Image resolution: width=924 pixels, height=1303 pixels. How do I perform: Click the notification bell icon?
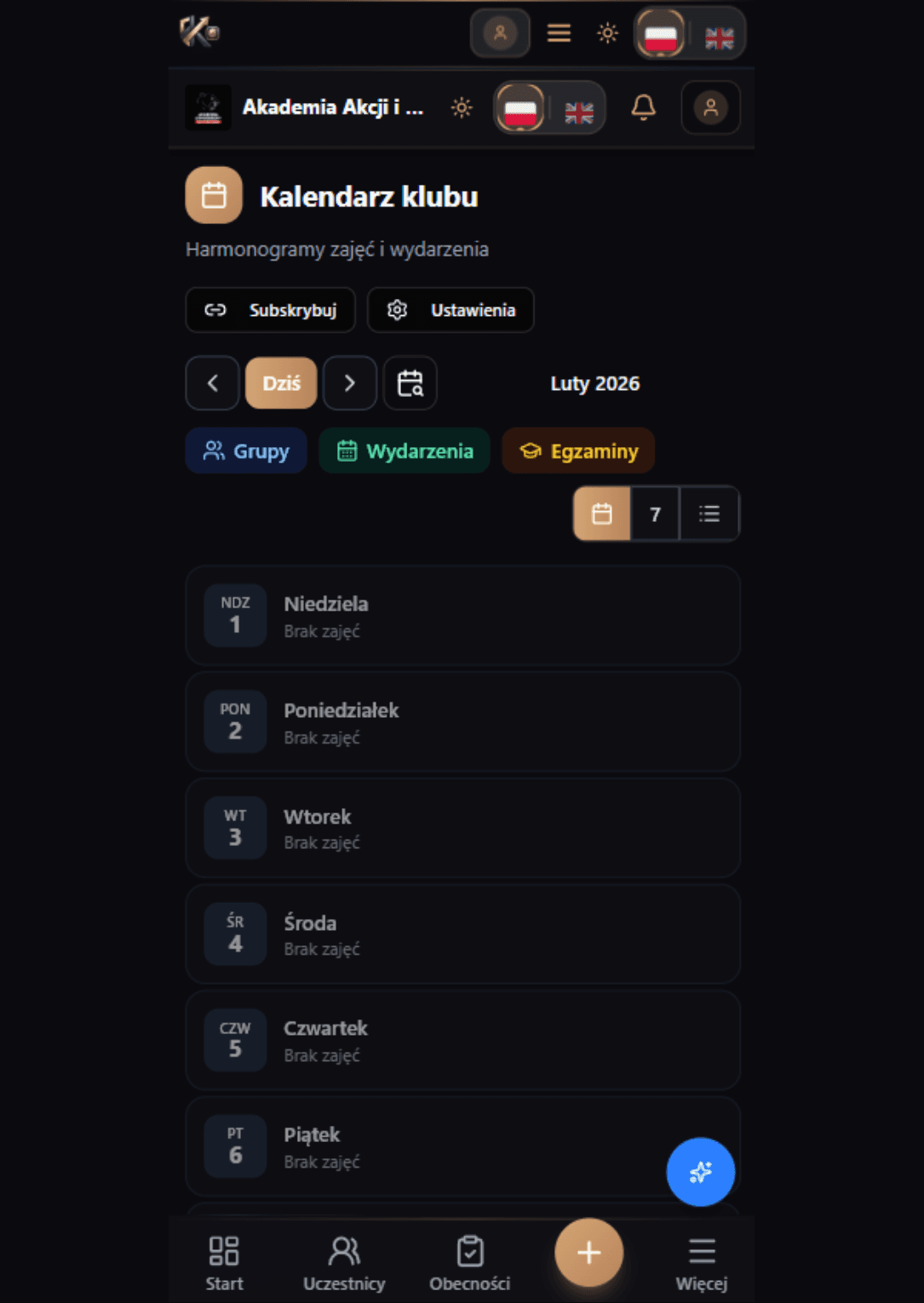[x=643, y=108]
